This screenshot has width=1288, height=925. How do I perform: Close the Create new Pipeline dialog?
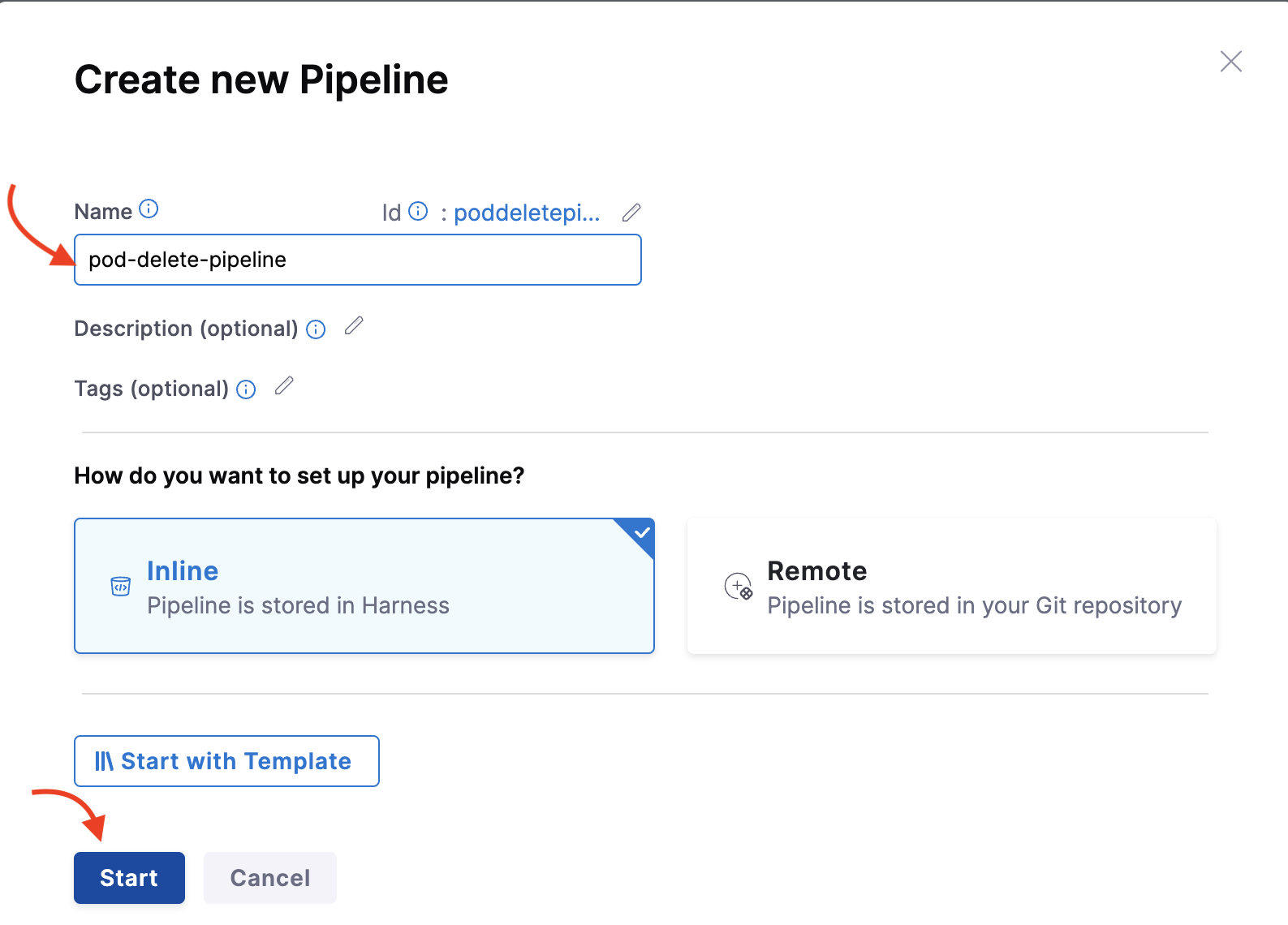[x=1230, y=62]
